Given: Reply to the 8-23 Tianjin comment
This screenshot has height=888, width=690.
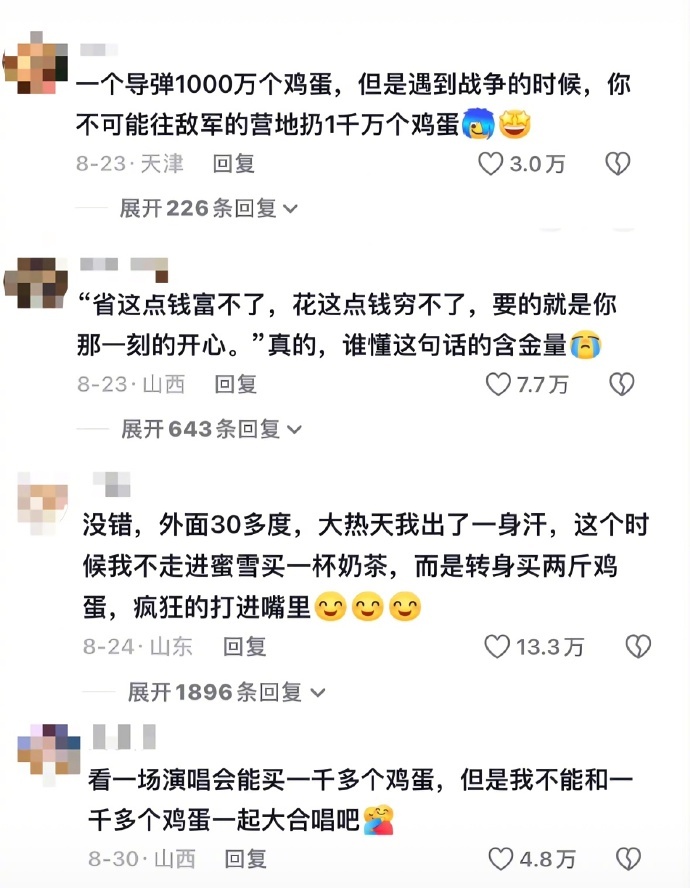Looking at the screenshot, I should tap(233, 164).
